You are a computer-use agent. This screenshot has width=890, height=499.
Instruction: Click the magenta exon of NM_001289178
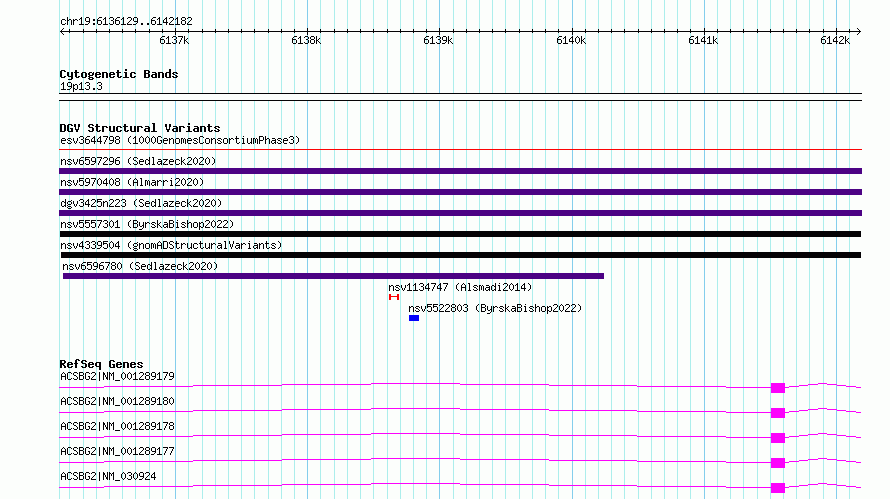[x=778, y=438]
